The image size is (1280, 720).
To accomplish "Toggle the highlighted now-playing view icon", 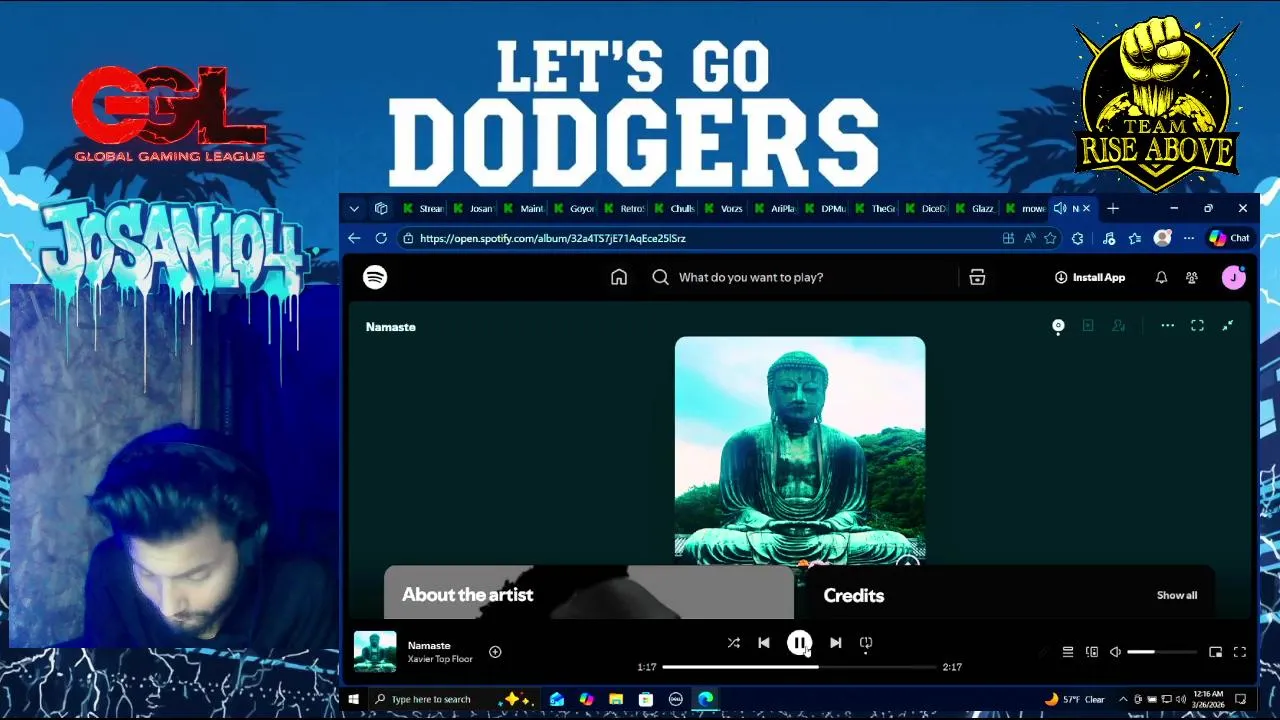I will [x=1058, y=326].
